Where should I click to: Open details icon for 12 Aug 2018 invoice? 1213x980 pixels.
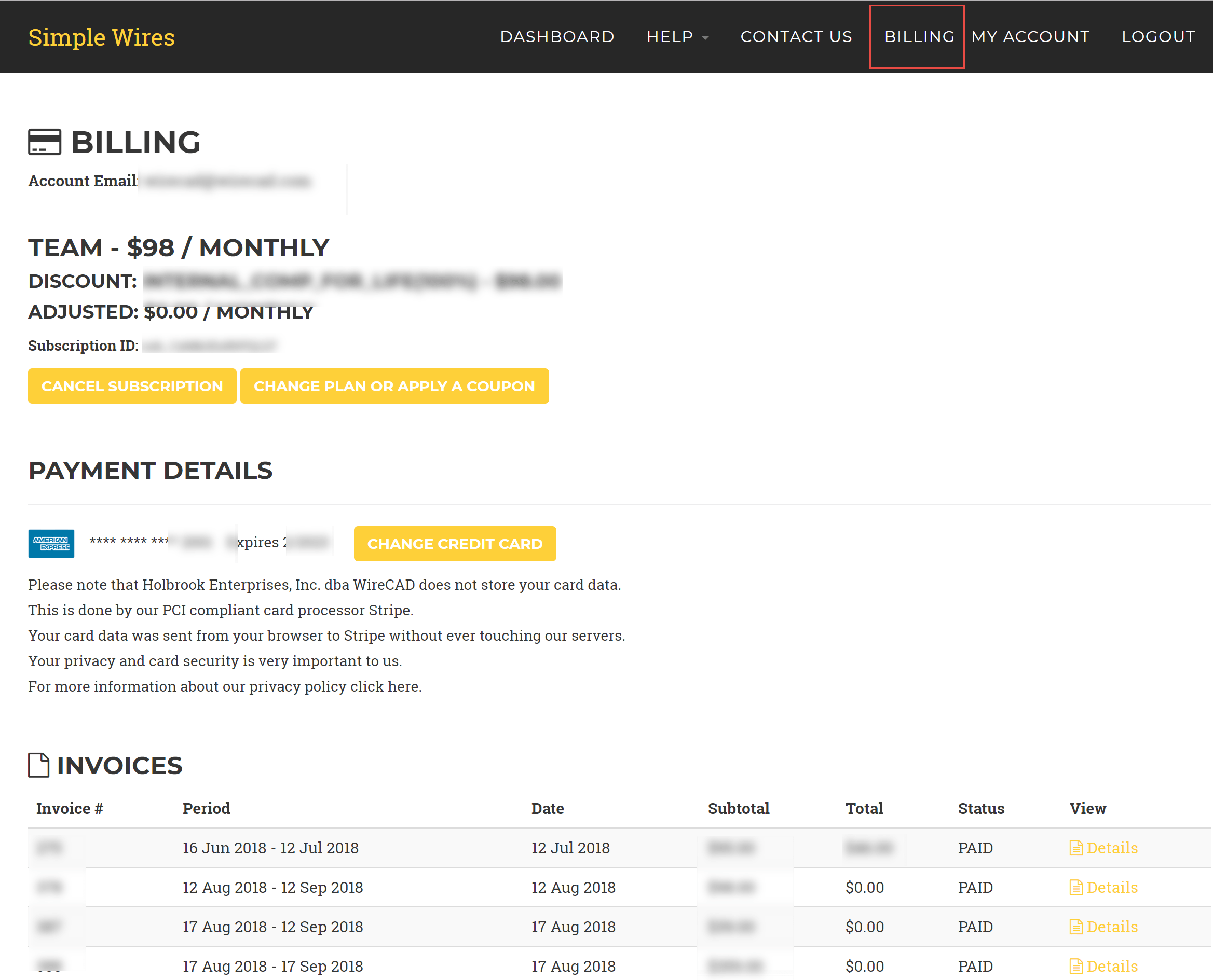point(1076,888)
